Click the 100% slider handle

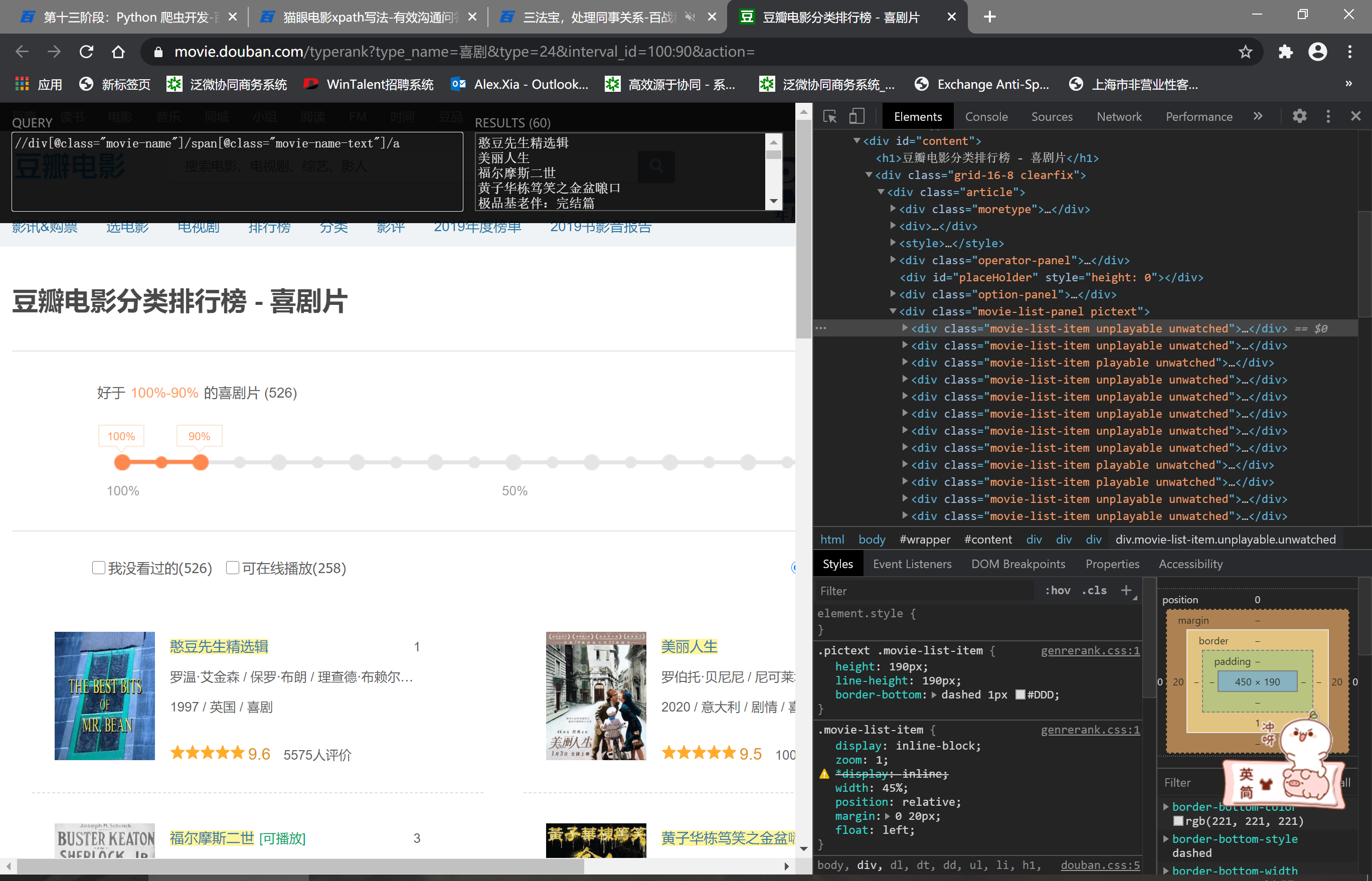coord(122,462)
